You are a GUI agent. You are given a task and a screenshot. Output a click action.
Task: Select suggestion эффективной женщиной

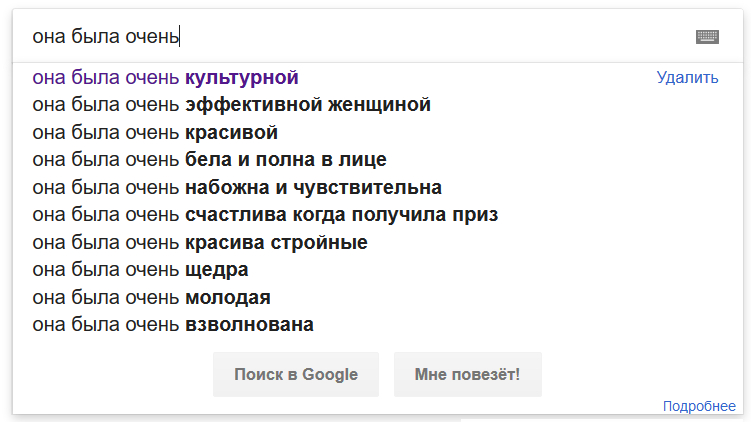coord(231,105)
